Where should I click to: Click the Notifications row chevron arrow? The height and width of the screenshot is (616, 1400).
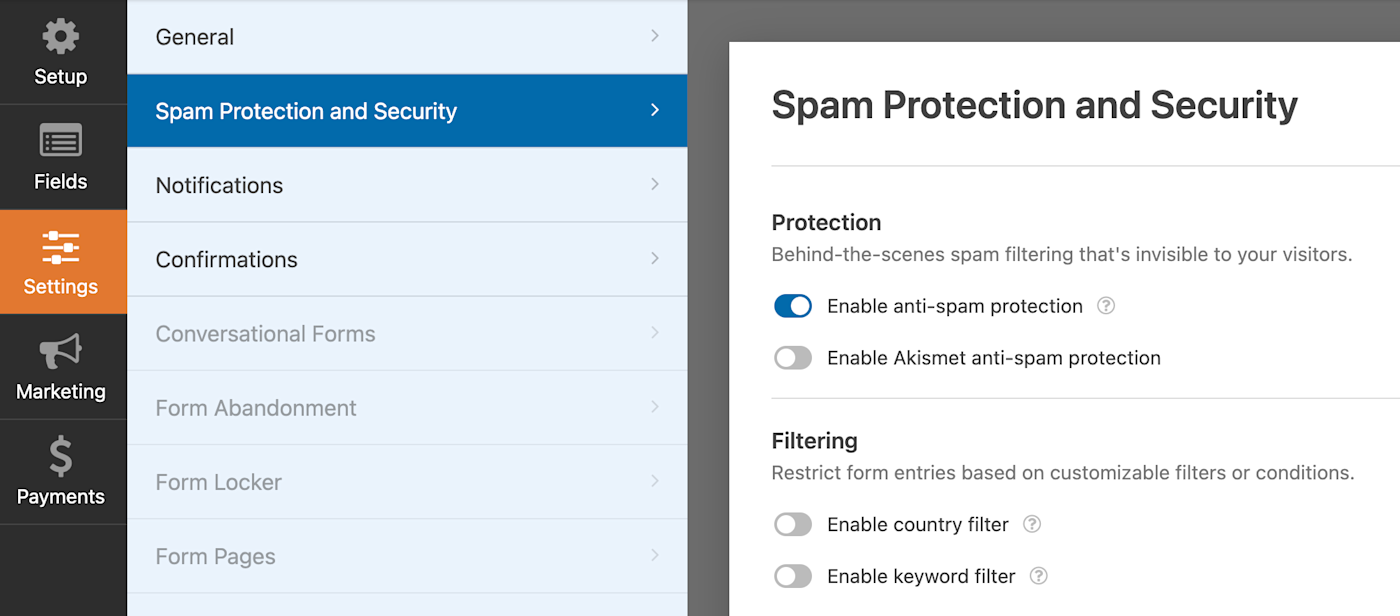tap(655, 184)
